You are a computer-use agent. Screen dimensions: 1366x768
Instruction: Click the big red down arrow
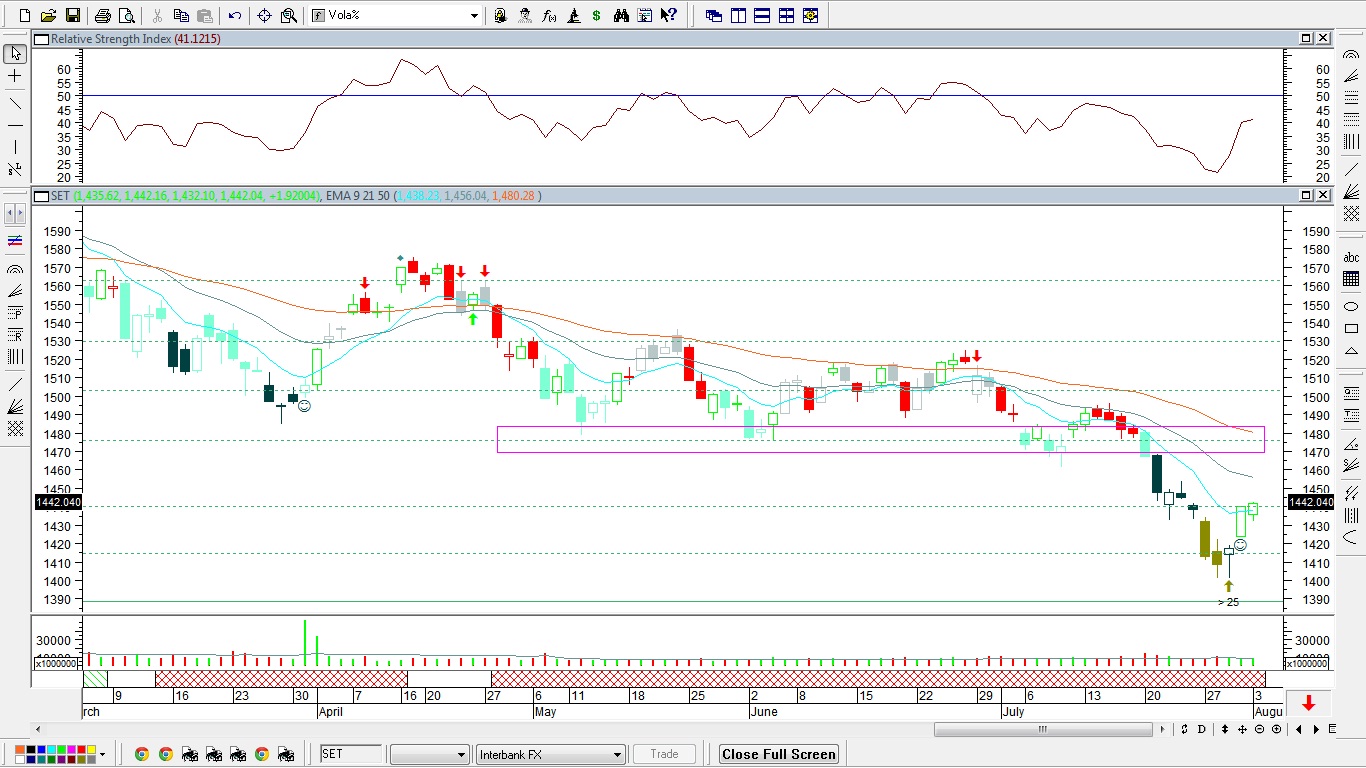(x=1308, y=703)
